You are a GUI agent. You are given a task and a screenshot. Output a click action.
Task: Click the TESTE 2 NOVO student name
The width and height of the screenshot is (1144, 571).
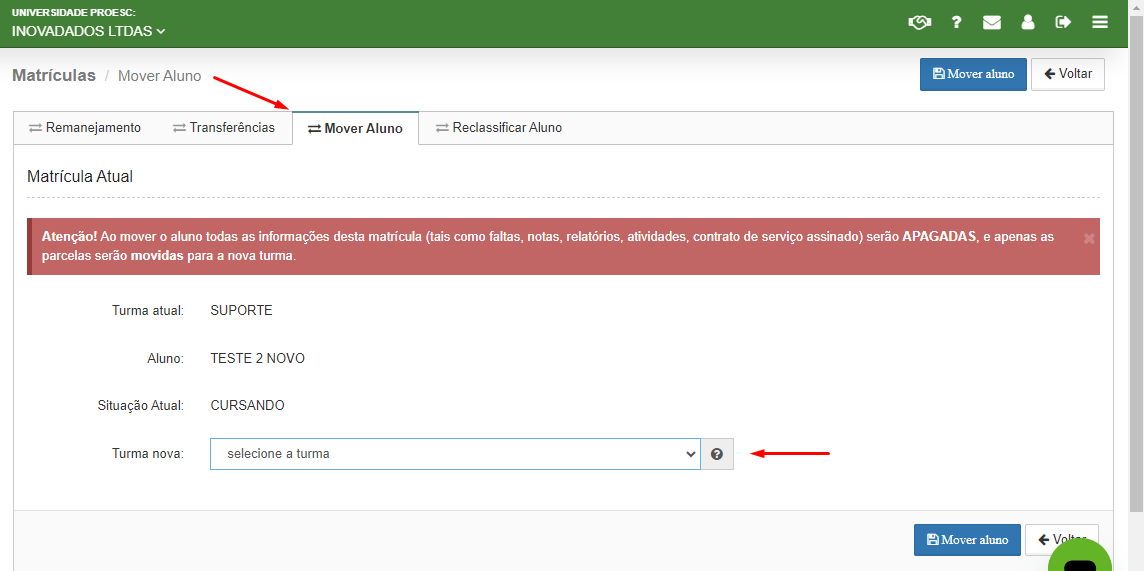258,359
